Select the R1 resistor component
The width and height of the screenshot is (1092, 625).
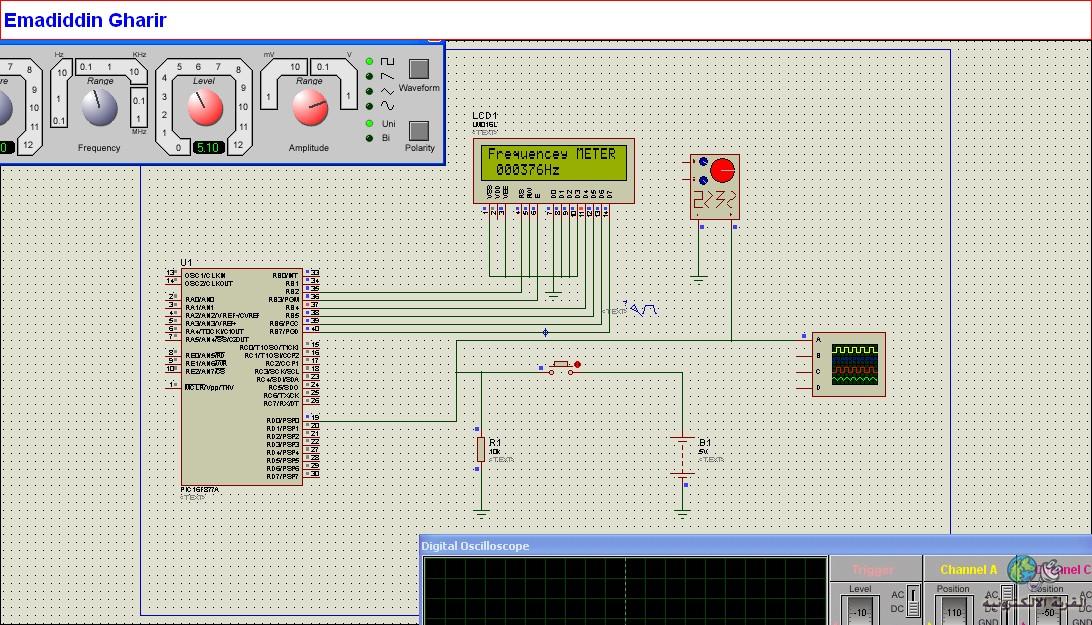pos(481,449)
